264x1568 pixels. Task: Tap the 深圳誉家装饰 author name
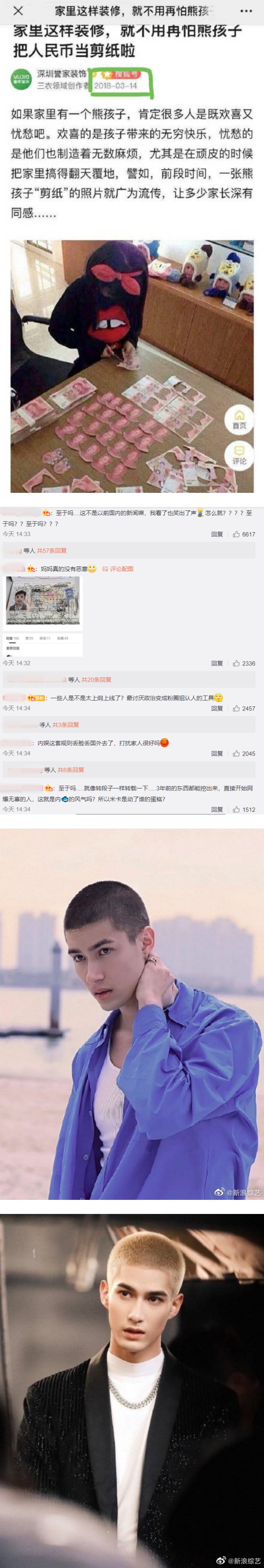point(62,74)
